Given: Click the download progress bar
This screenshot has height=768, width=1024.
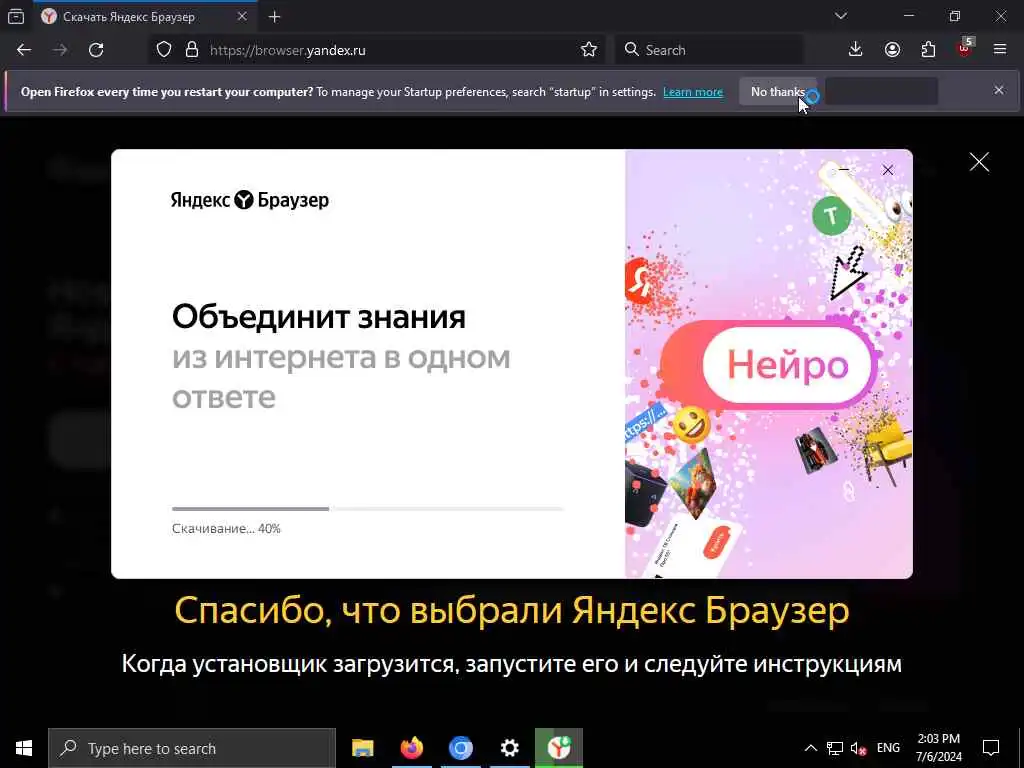Looking at the screenshot, I should click(368, 509).
